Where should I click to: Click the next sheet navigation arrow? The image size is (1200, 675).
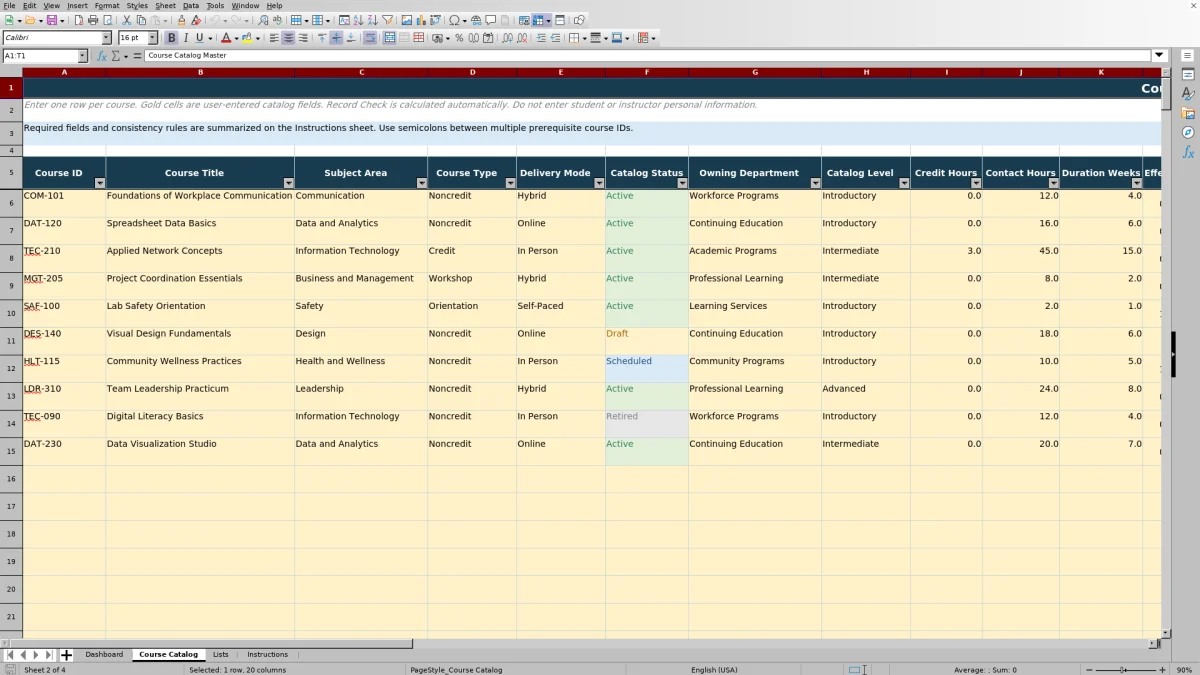click(36, 655)
